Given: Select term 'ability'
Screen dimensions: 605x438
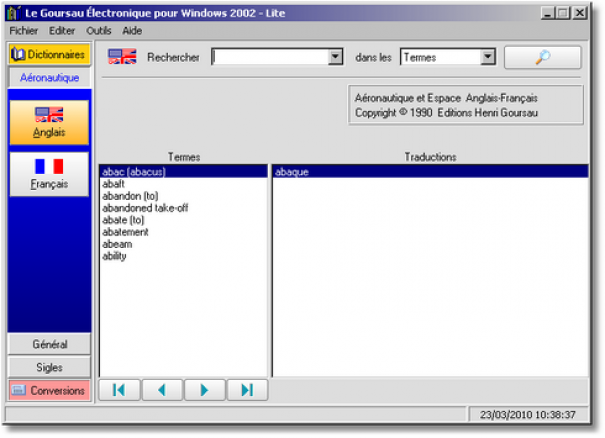Looking at the screenshot, I should tap(183, 256).
